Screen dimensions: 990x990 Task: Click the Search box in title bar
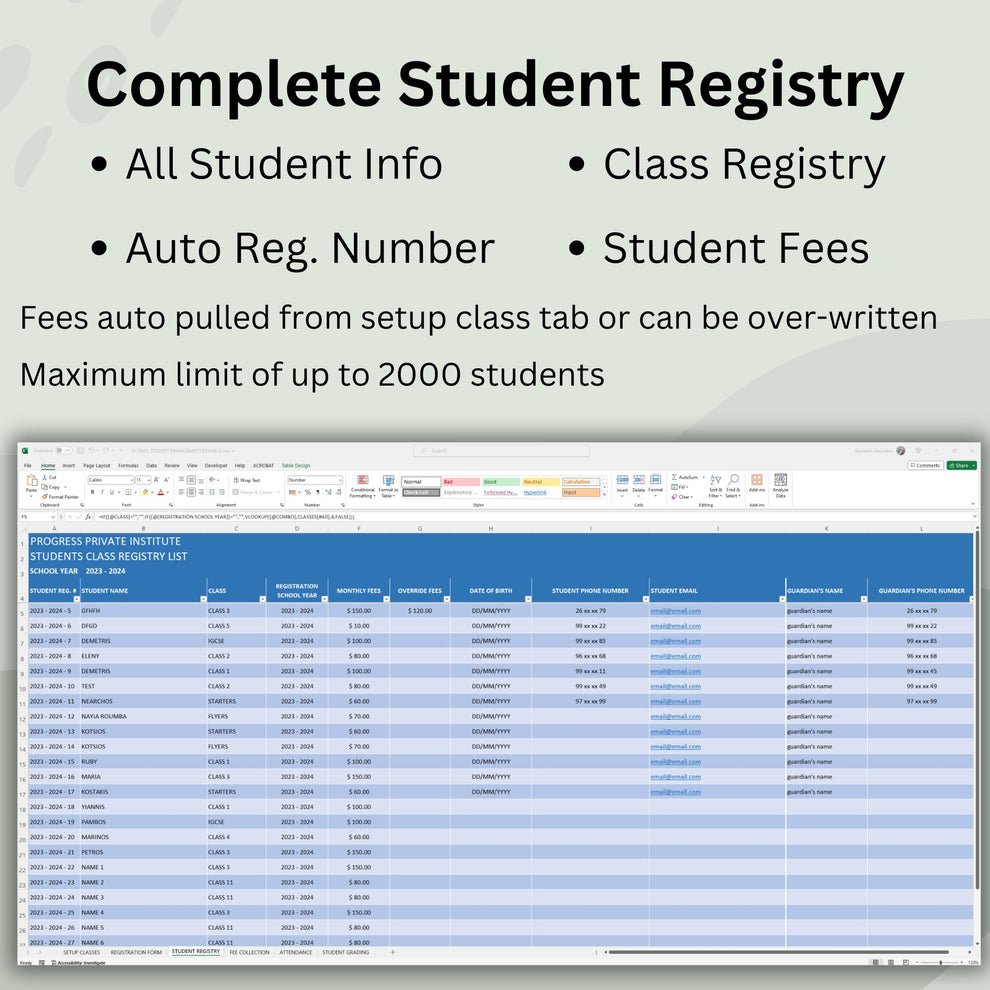point(501,451)
